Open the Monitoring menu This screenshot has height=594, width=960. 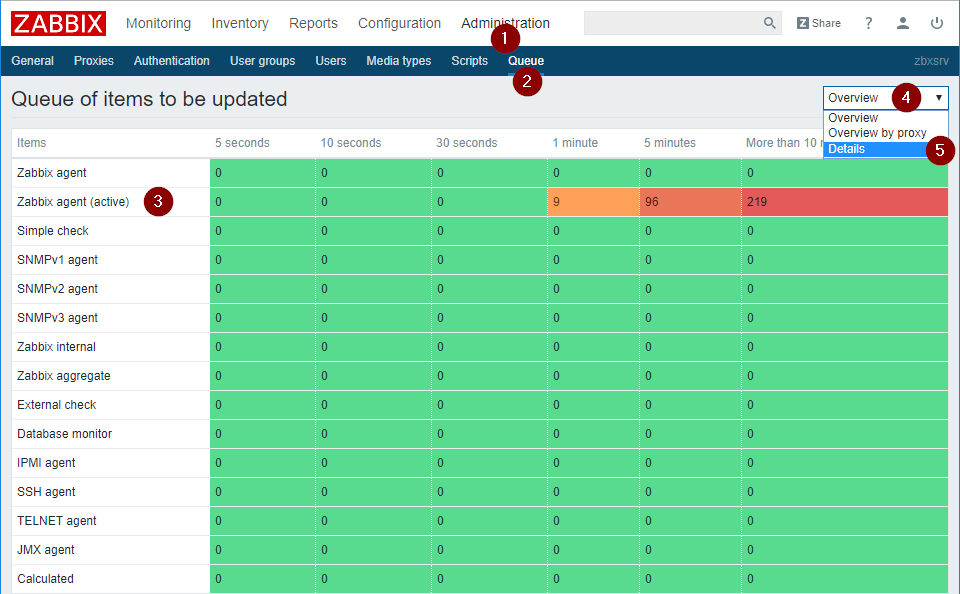click(x=159, y=23)
